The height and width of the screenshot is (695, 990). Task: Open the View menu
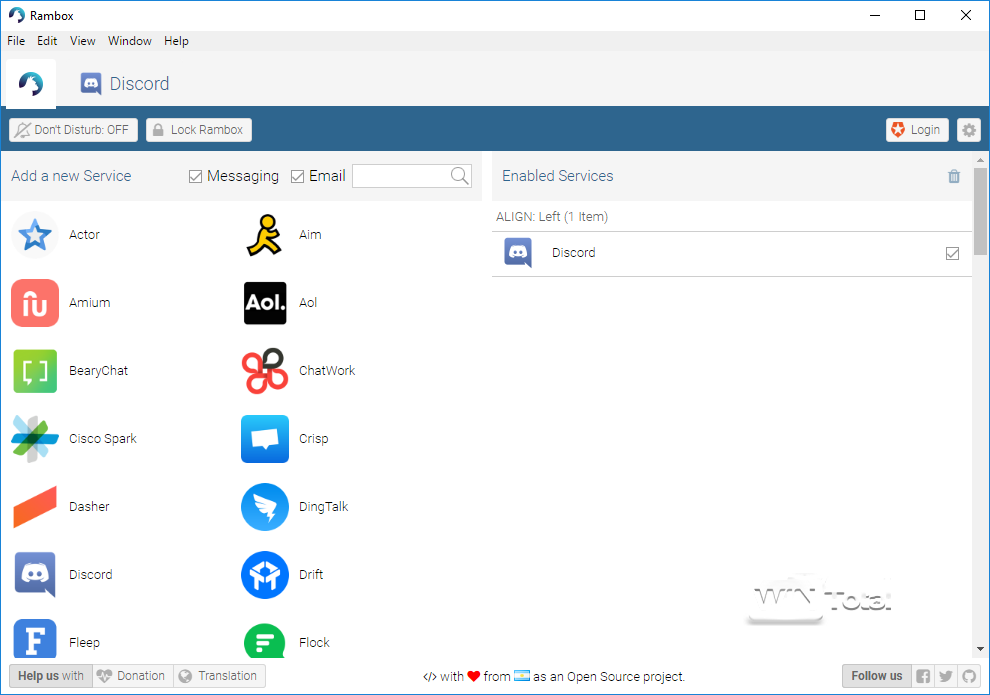coord(82,41)
